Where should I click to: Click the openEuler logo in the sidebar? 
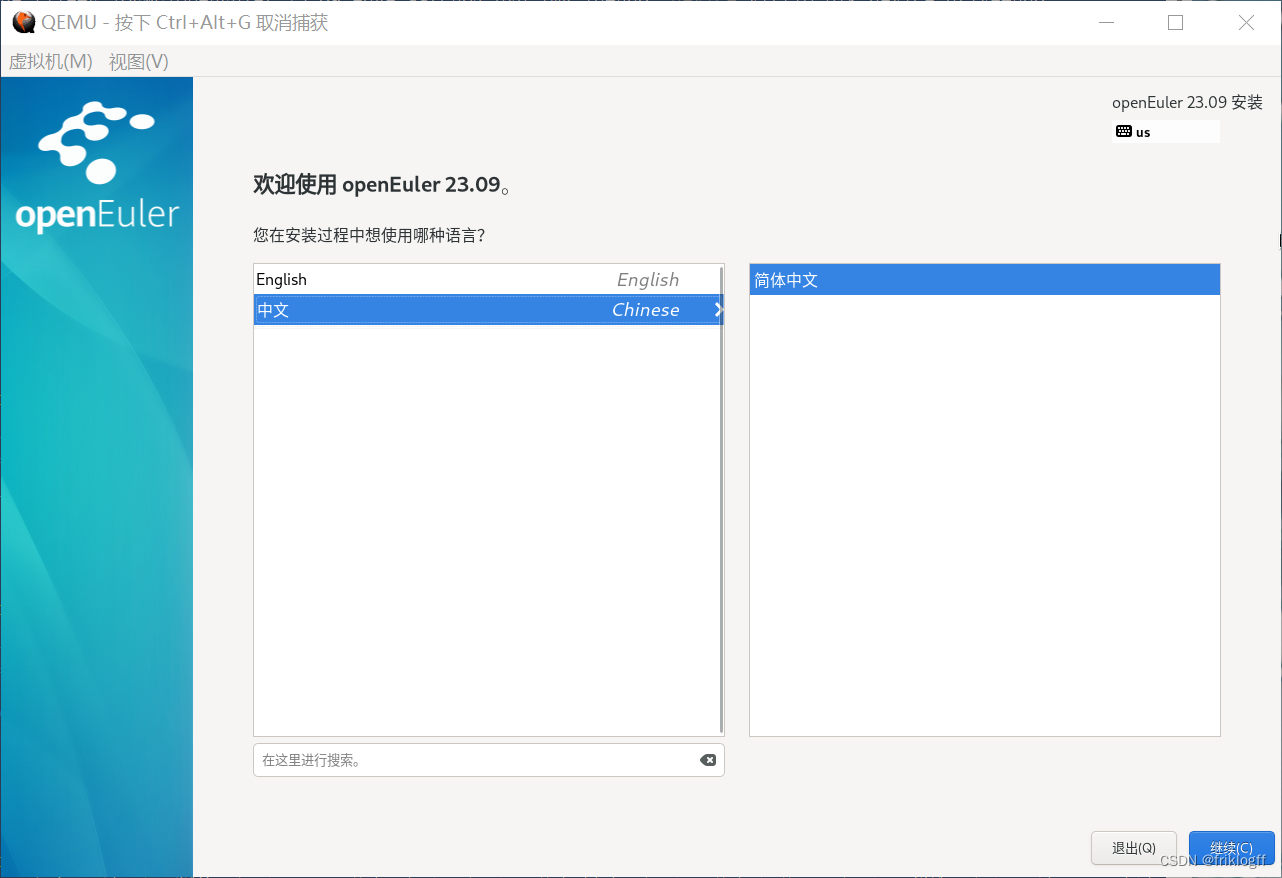(x=97, y=168)
